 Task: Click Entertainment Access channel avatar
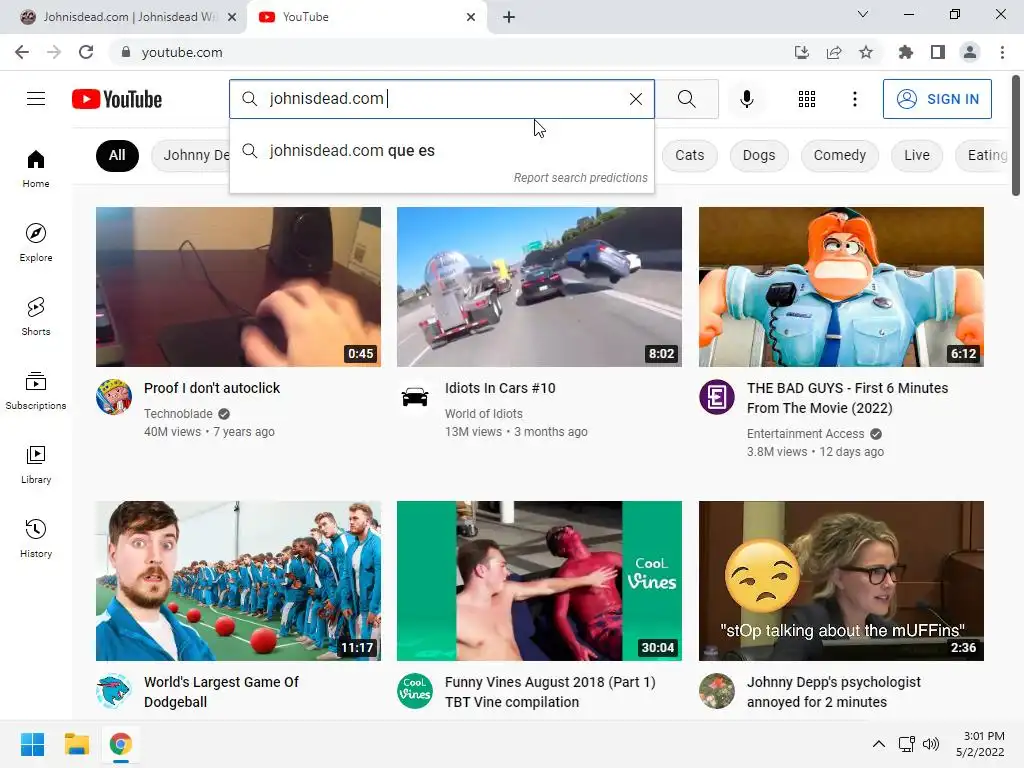coord(716,396)
